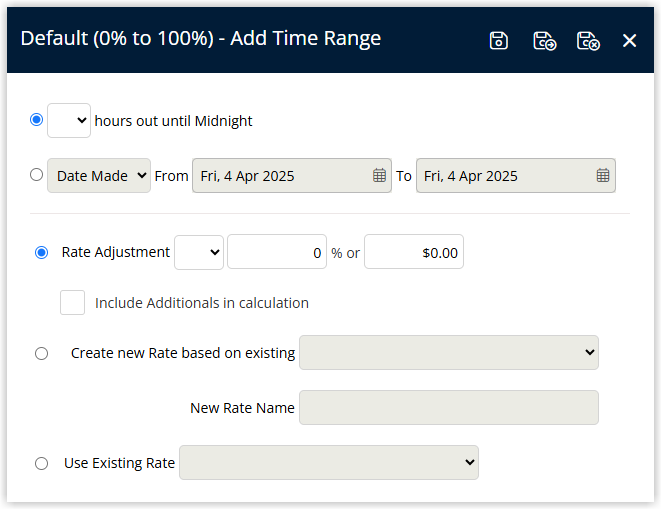Click the percent adjustment input field
662x510 pixels.
coord(277,252)
